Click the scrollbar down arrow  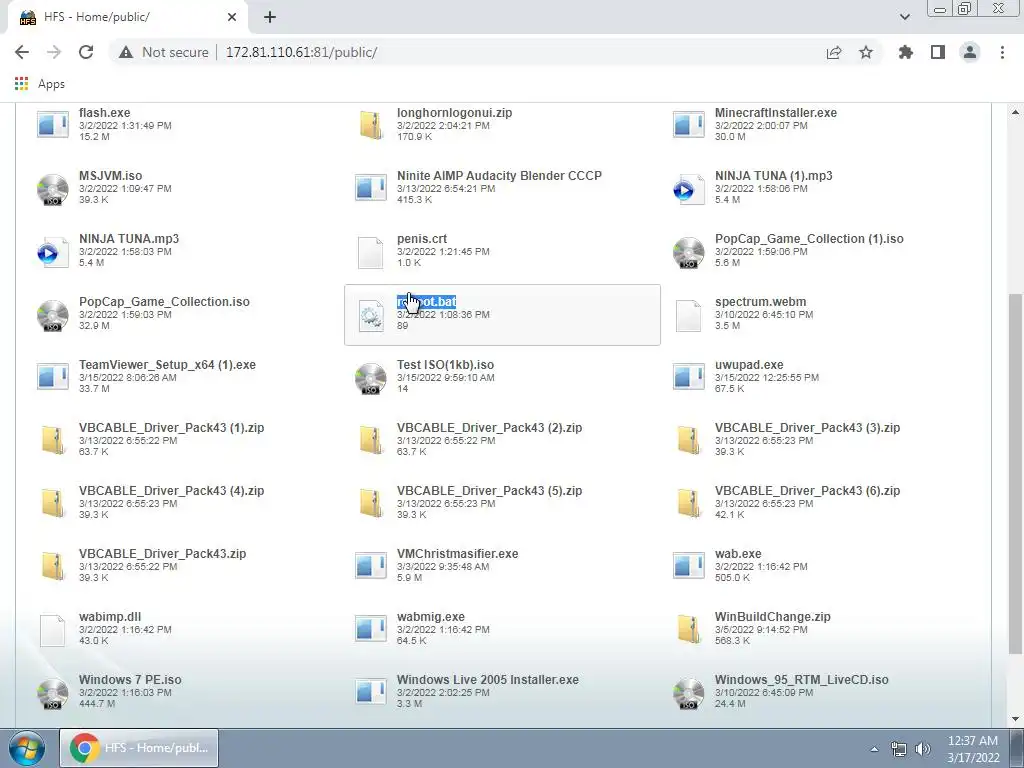pos(1015,720)
